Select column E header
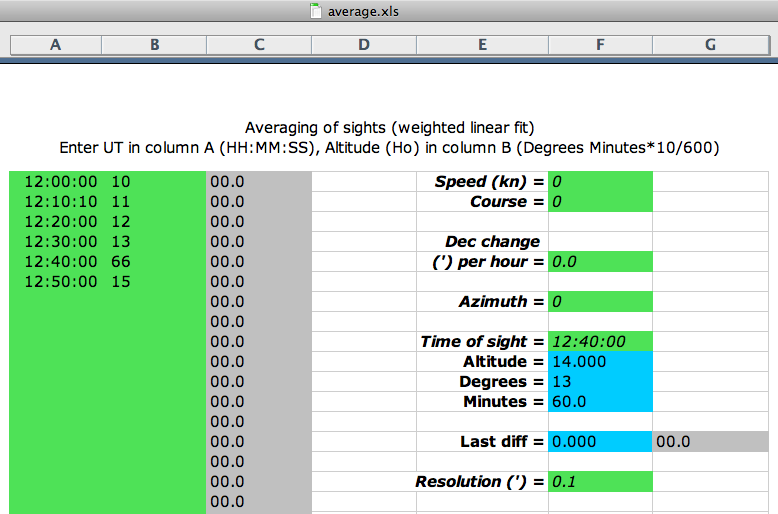778x514 pixels. [482, 45]
